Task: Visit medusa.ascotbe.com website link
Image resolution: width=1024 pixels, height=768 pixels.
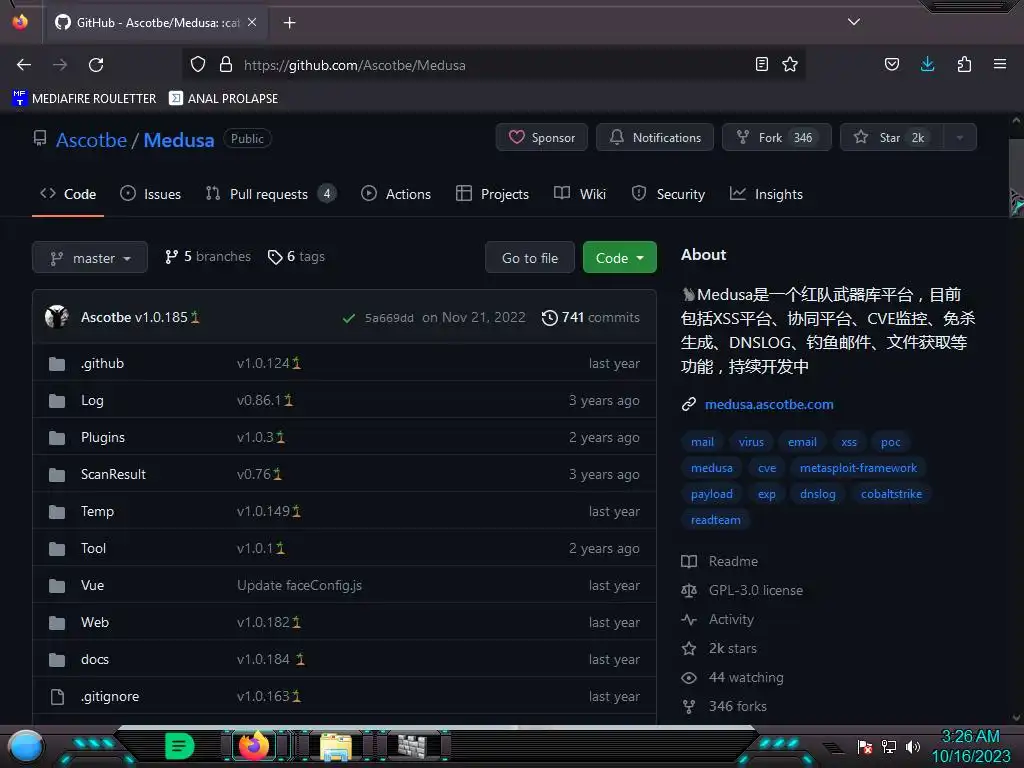Action: pyautogui.click(x=769, y=404)
